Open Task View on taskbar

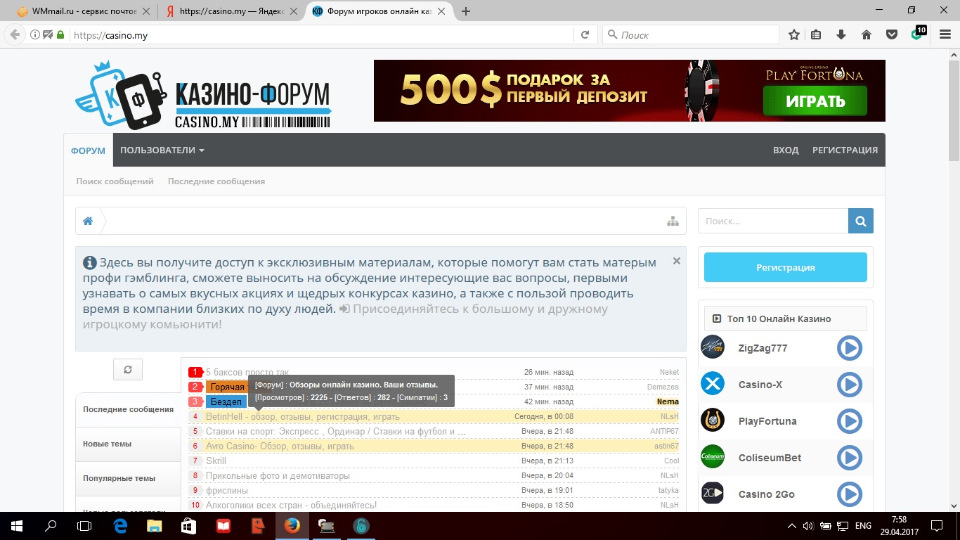(84, 526)
